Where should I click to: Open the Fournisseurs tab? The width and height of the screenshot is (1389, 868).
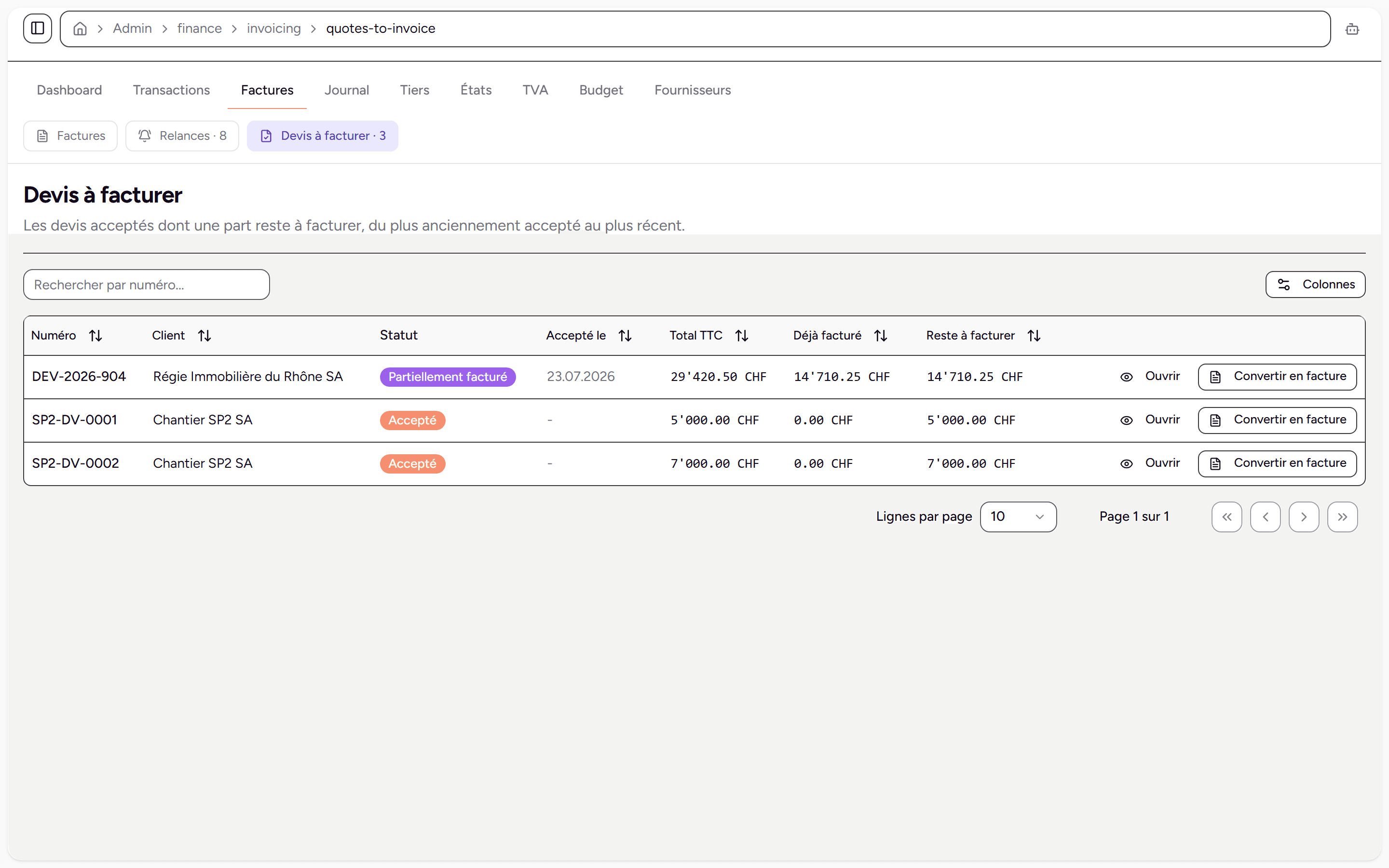coord(692,90)
